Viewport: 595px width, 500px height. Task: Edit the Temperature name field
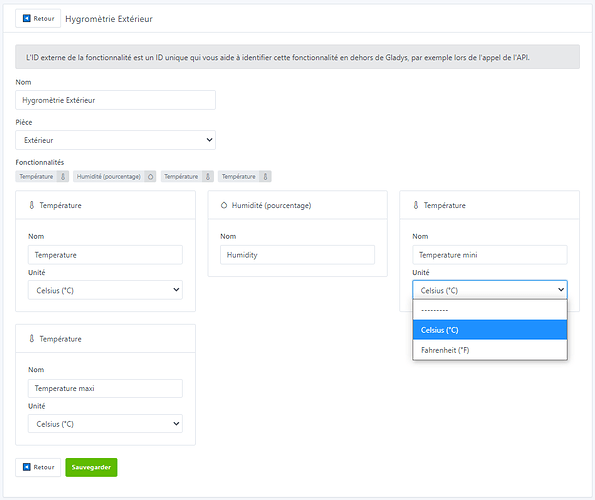pos(105,255)
